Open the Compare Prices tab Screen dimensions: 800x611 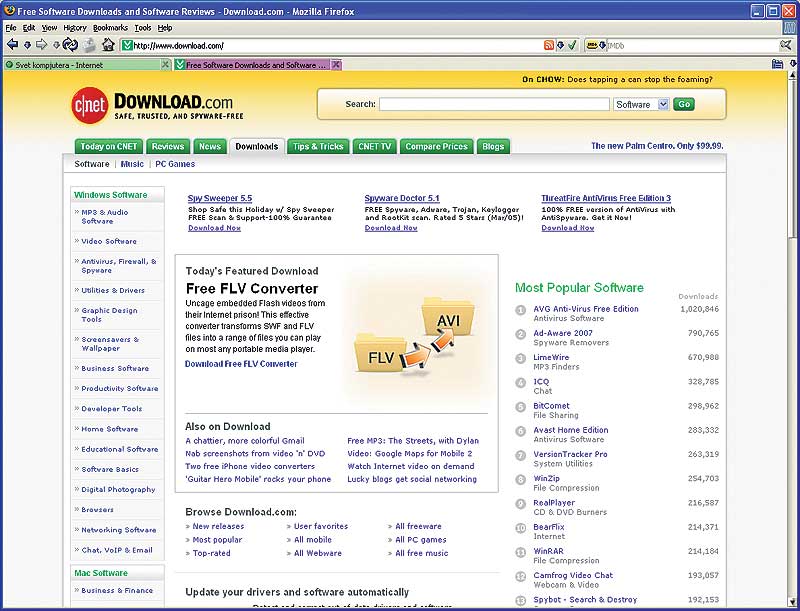(436, 146)
